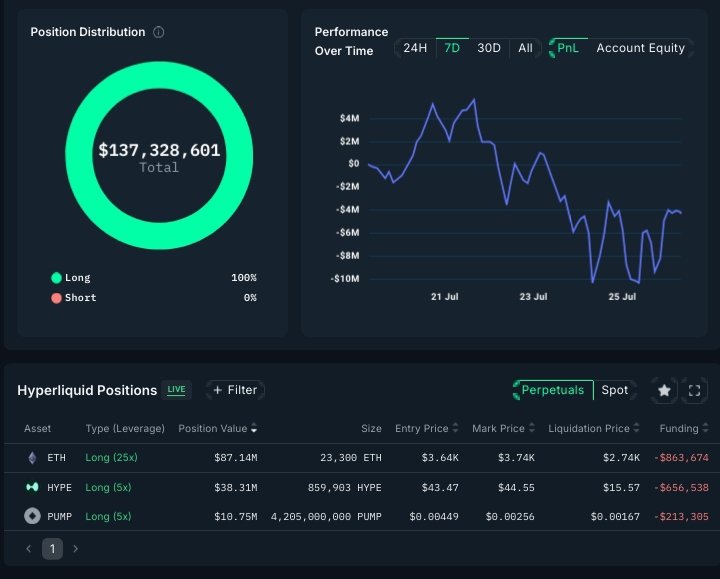The width and height of the screenshot is (720, 579).
Task: Sort by Mark Price column
Action: pos(503,429)
